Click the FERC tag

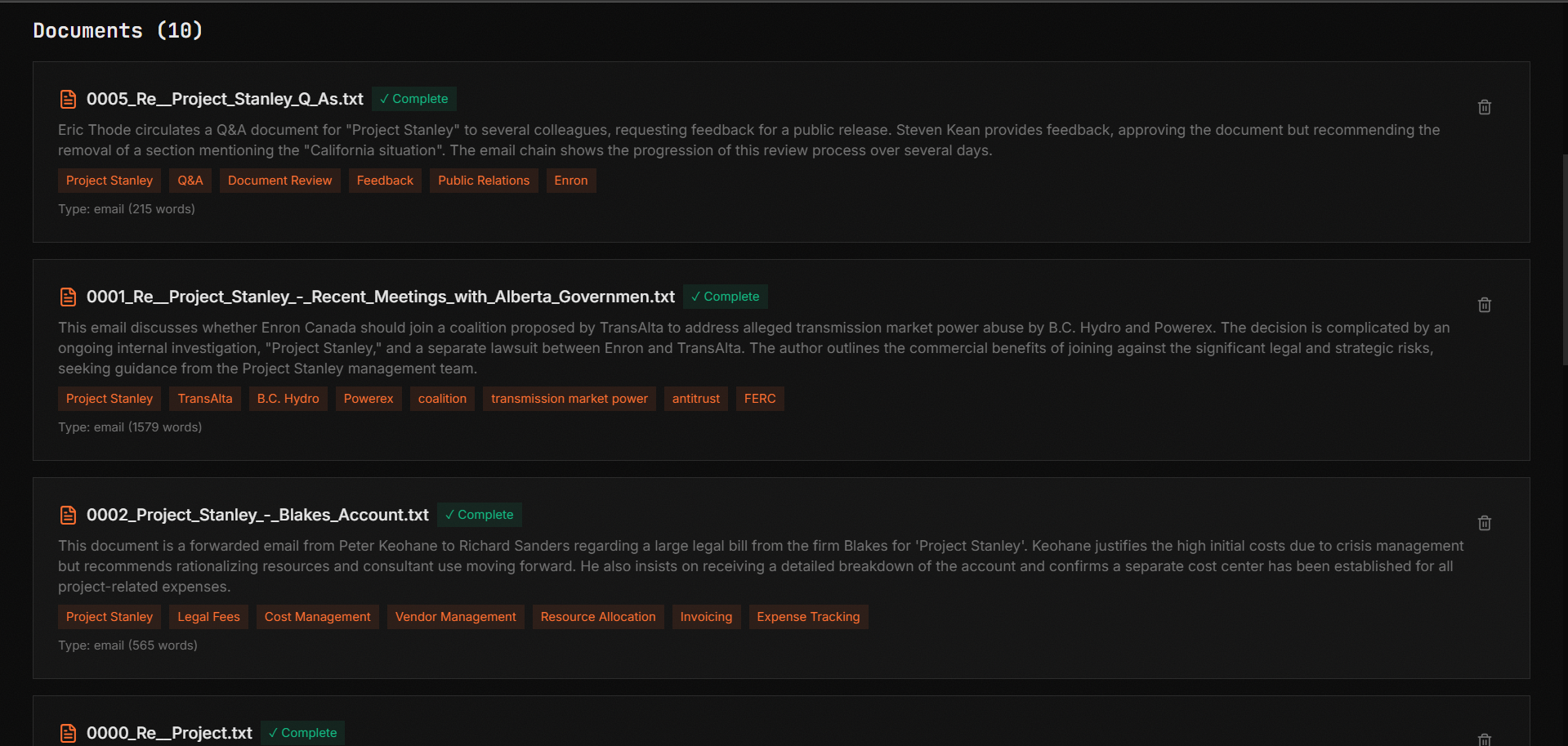(x=759, y=399)
